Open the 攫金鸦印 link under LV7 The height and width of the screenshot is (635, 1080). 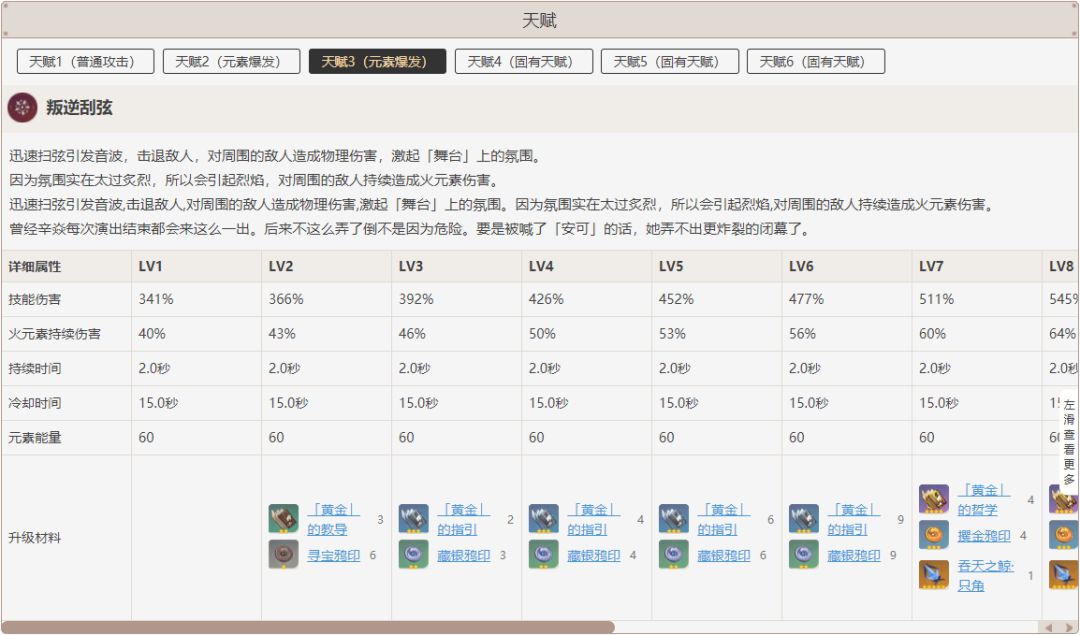(x=984, y=535)
